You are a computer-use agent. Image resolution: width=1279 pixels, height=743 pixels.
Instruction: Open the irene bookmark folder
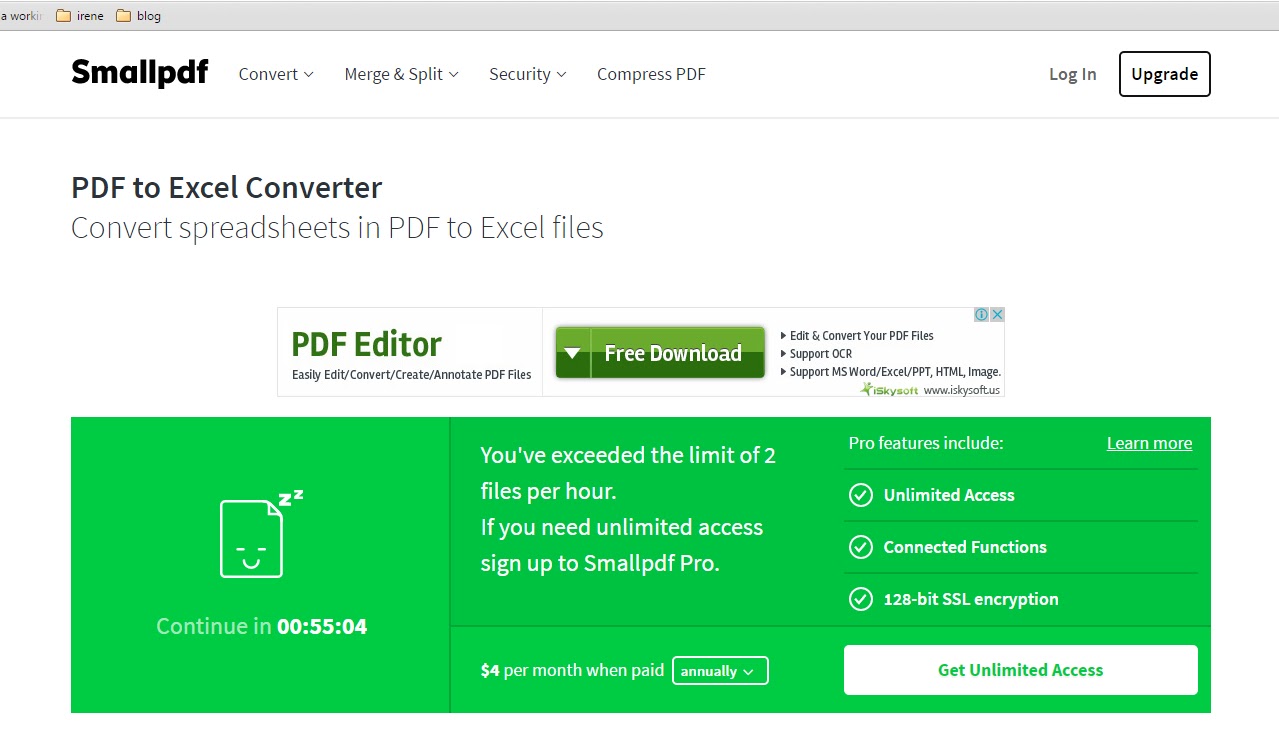coord(80,16)
